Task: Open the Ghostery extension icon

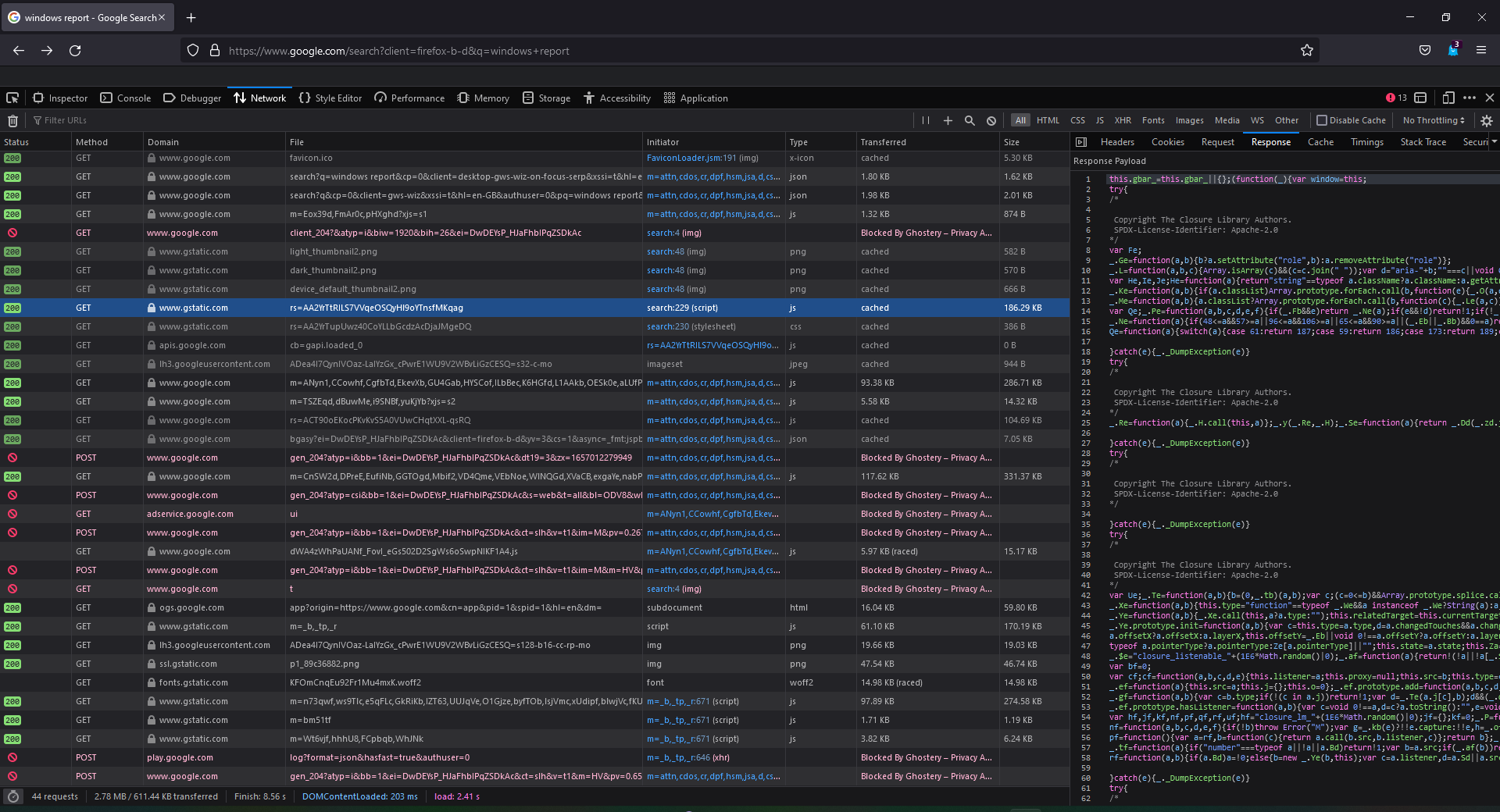Action: (x=1453, y=49)
